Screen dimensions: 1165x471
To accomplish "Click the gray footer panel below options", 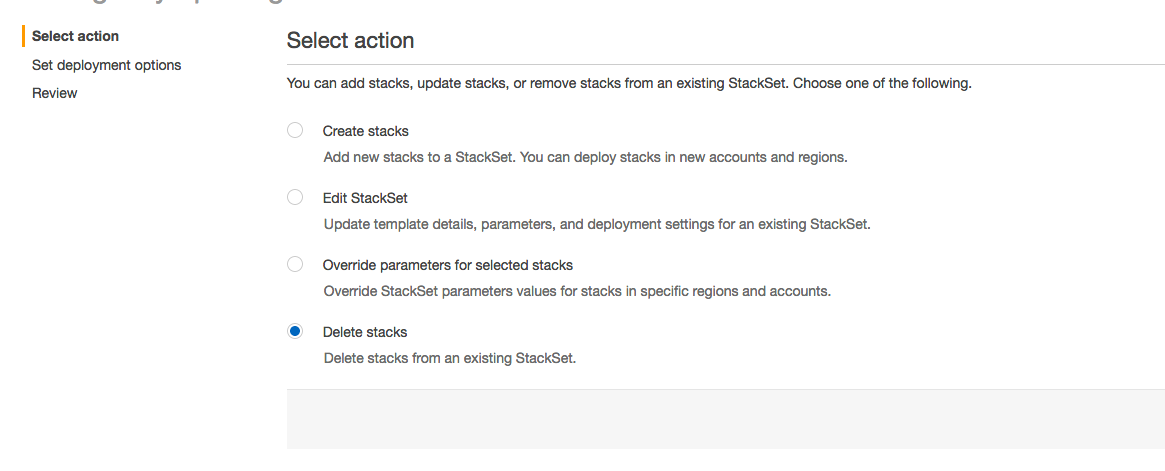I will click(726, 419).
